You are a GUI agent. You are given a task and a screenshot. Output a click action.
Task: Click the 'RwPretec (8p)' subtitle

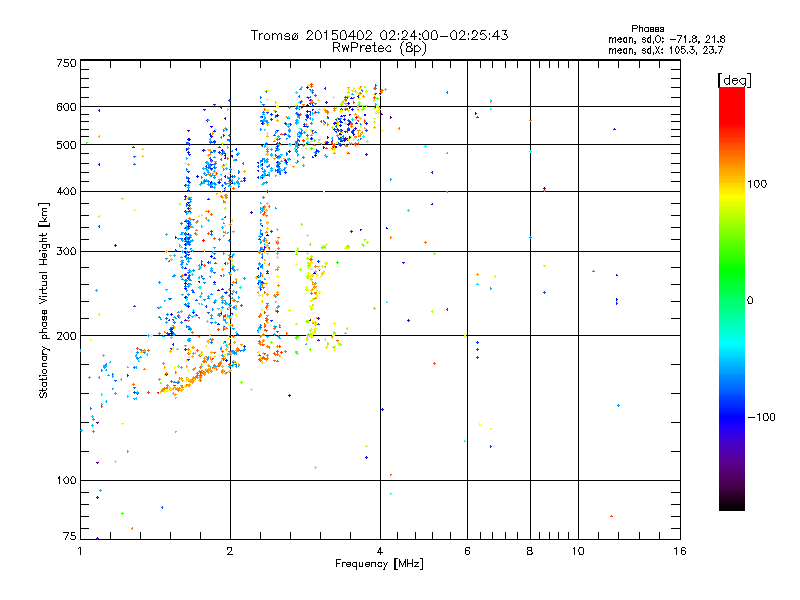[379, 48]
